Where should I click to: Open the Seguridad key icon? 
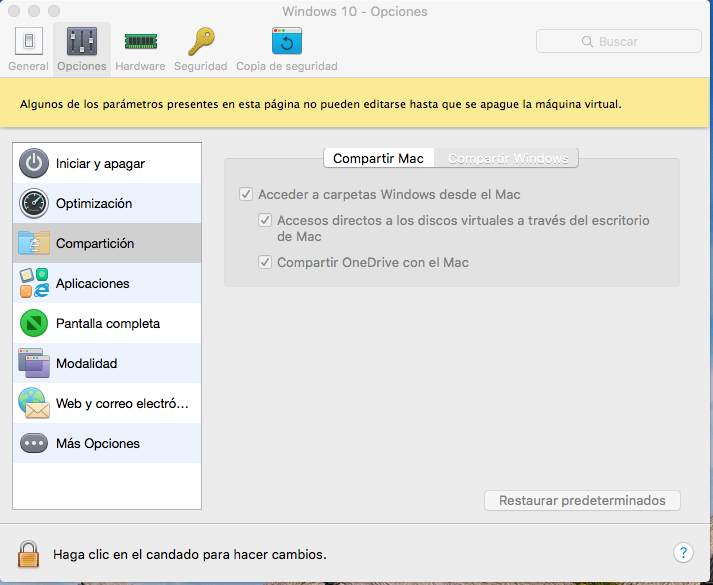(x=201, y=41)
